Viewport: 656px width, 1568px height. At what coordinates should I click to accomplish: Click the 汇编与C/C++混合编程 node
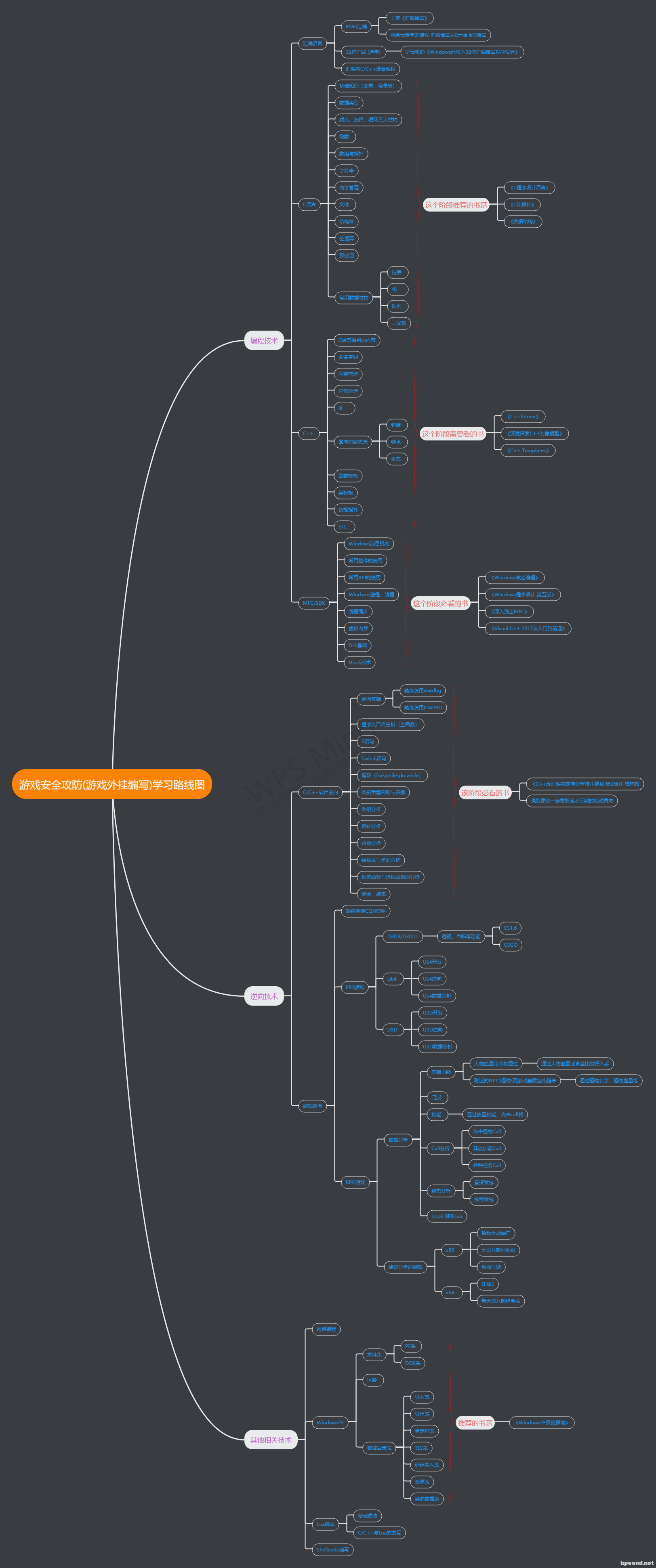pyautogui.click(x=370, y=69)
